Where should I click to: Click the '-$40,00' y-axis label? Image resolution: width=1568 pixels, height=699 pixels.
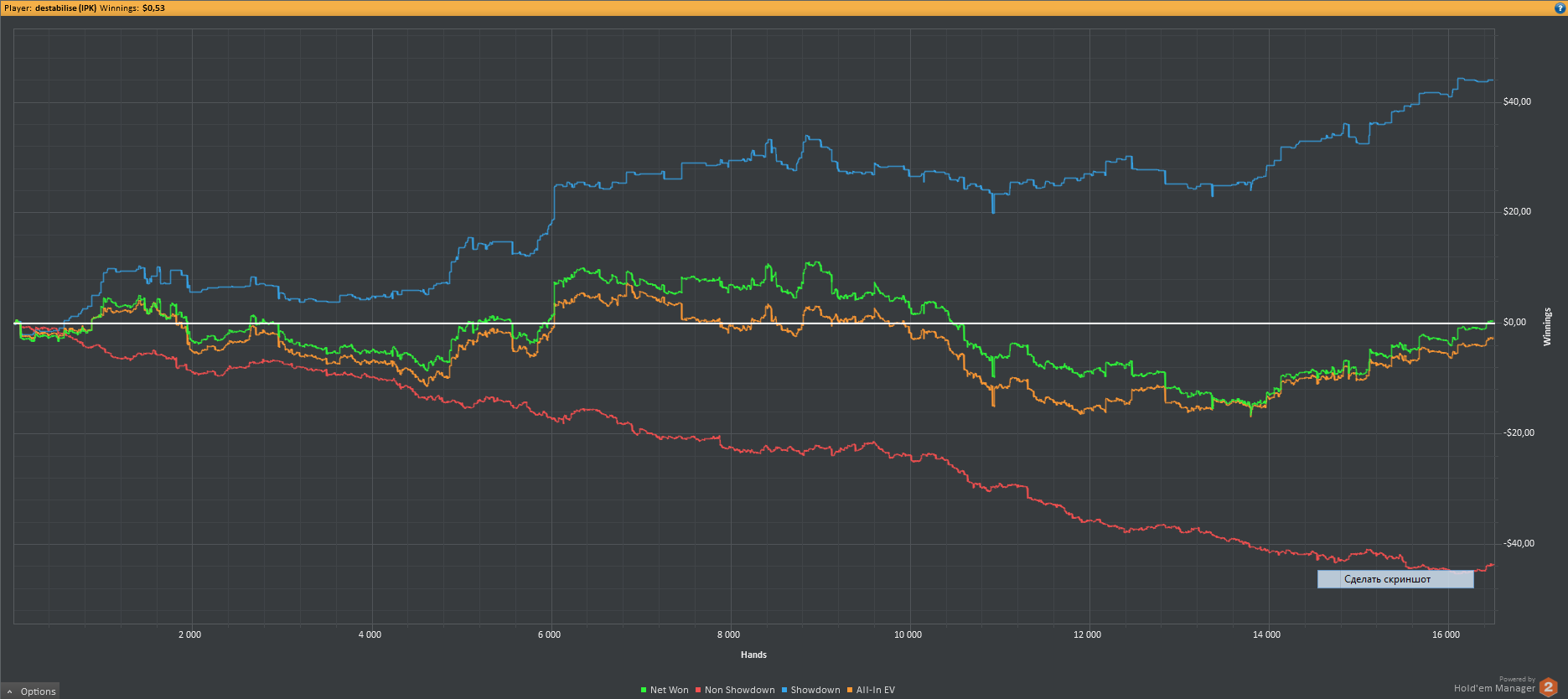(x=1519, y=543)
